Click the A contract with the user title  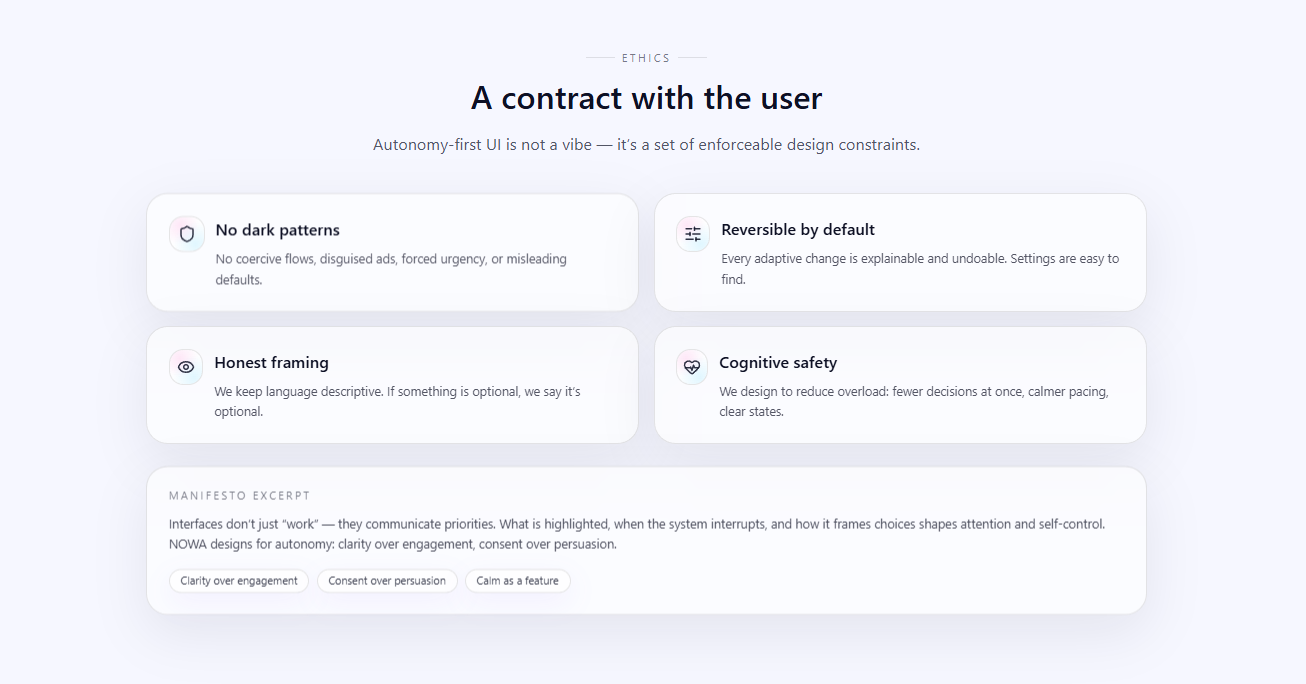[x=646, y=98]
